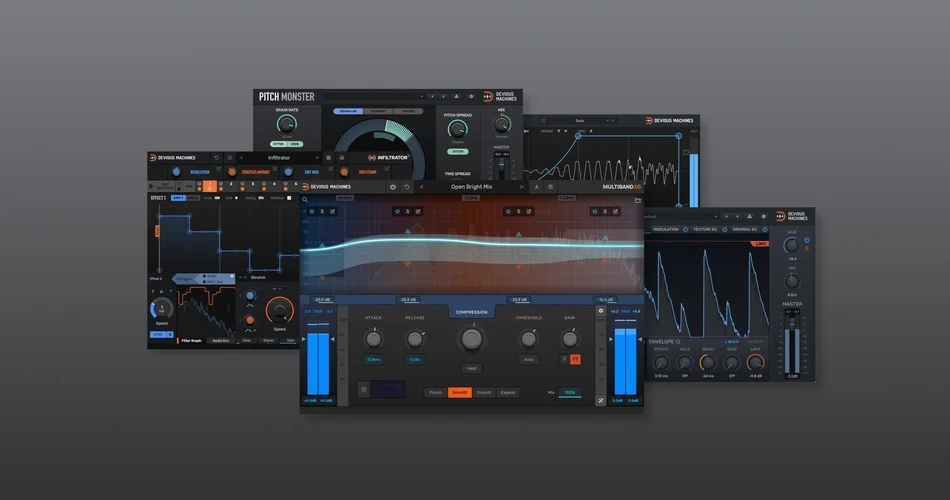Viewport: 950px width, 500px height.
Task: Toggle the Envelope power button
Action: pos(678,342)
